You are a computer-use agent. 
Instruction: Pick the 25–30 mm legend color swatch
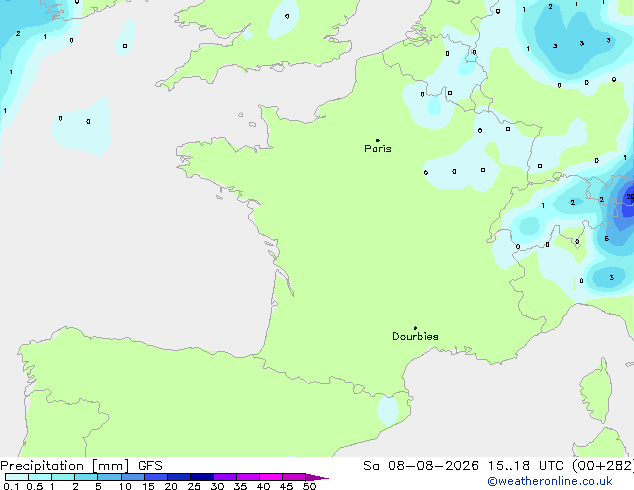pyautogui.click(x=202, y=477)
